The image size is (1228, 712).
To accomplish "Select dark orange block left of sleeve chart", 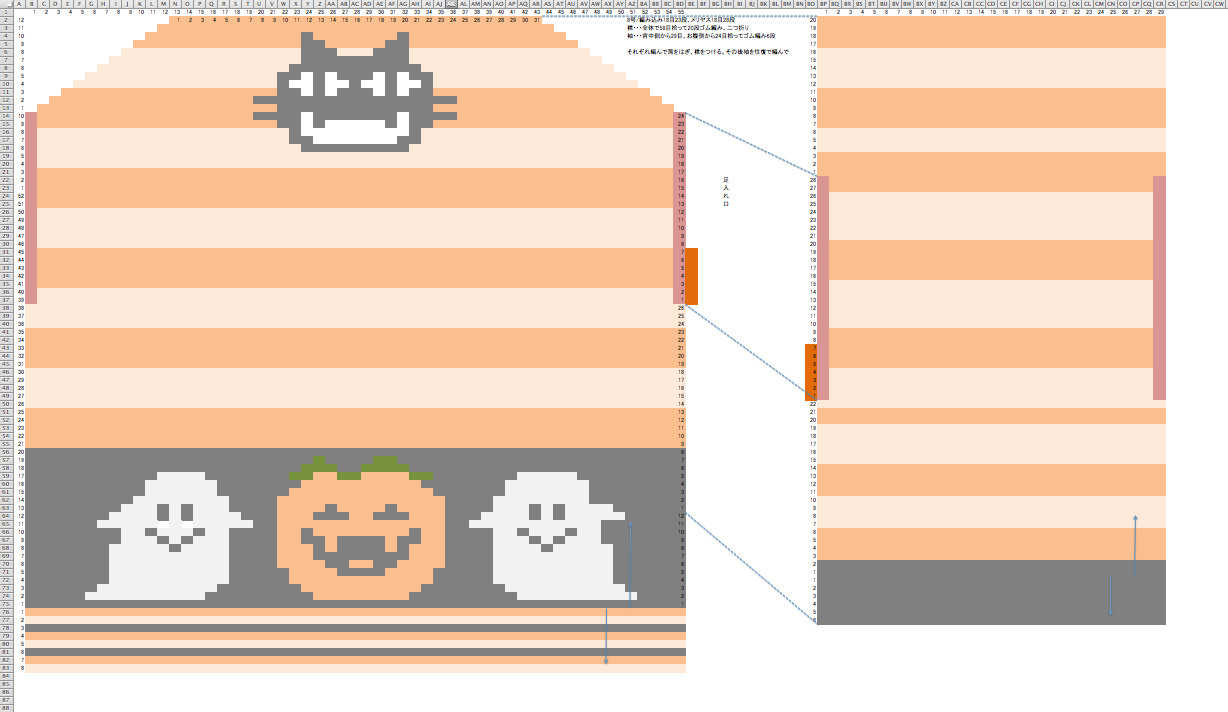I will pyautogui.click(x=811, y=372).
